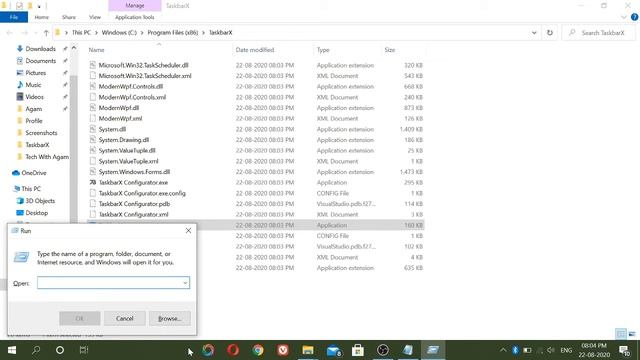The height and width of the screenshot is (360, 640).
Task: Open volume control in system tray
Action: point(551,350)
